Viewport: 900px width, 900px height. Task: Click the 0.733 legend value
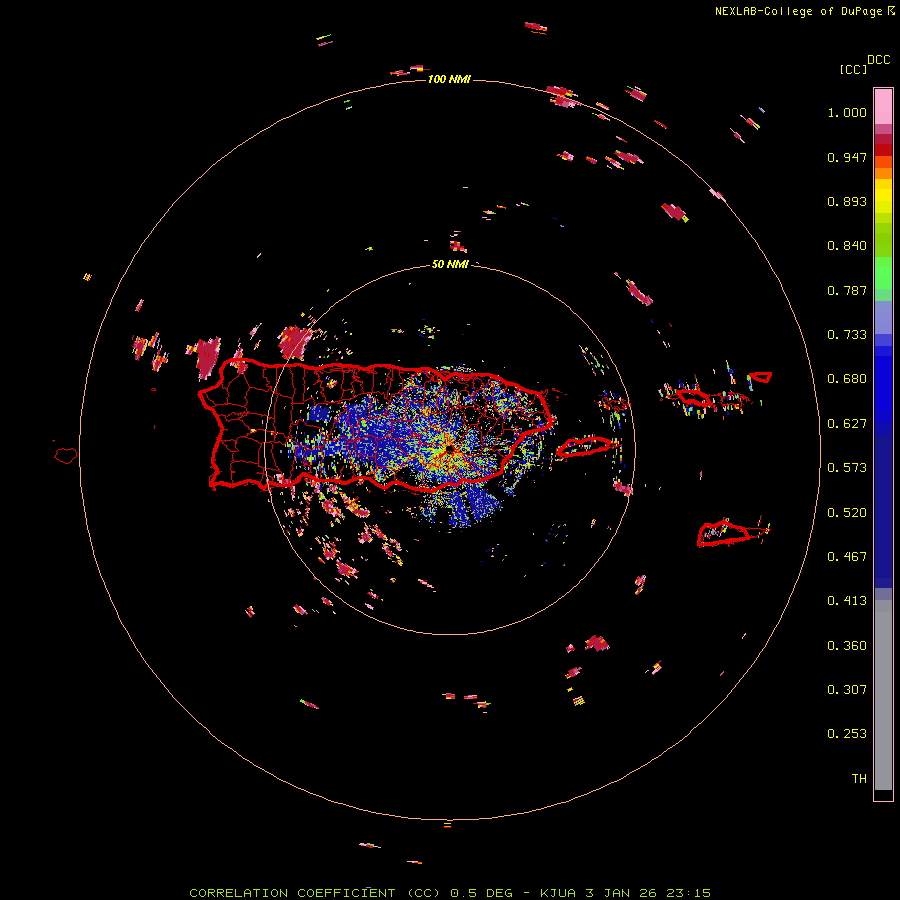coord(847,335)
